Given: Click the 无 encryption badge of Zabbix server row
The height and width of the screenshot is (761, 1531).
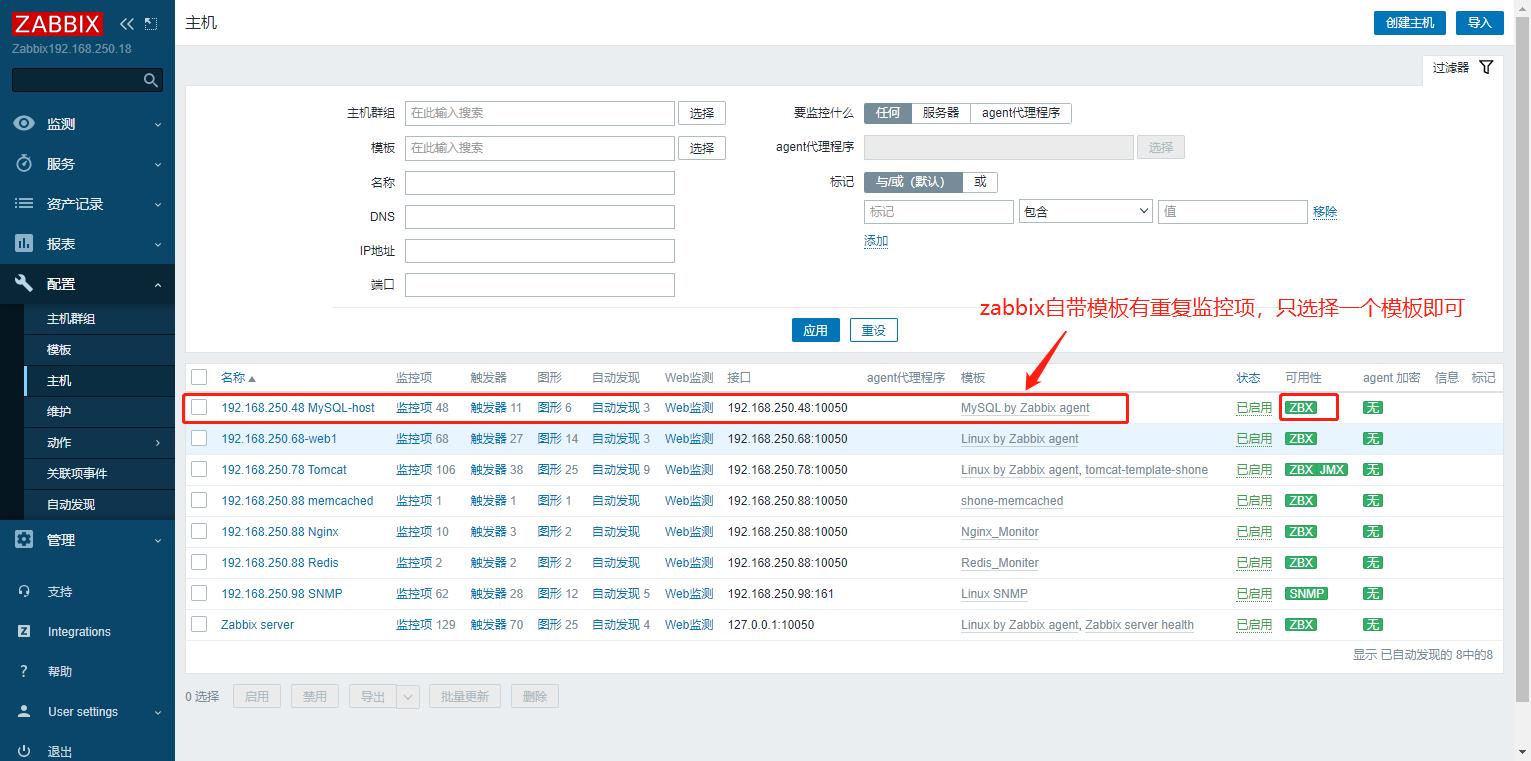Looking at the screenshot, I should click(x=1373, y=624).
